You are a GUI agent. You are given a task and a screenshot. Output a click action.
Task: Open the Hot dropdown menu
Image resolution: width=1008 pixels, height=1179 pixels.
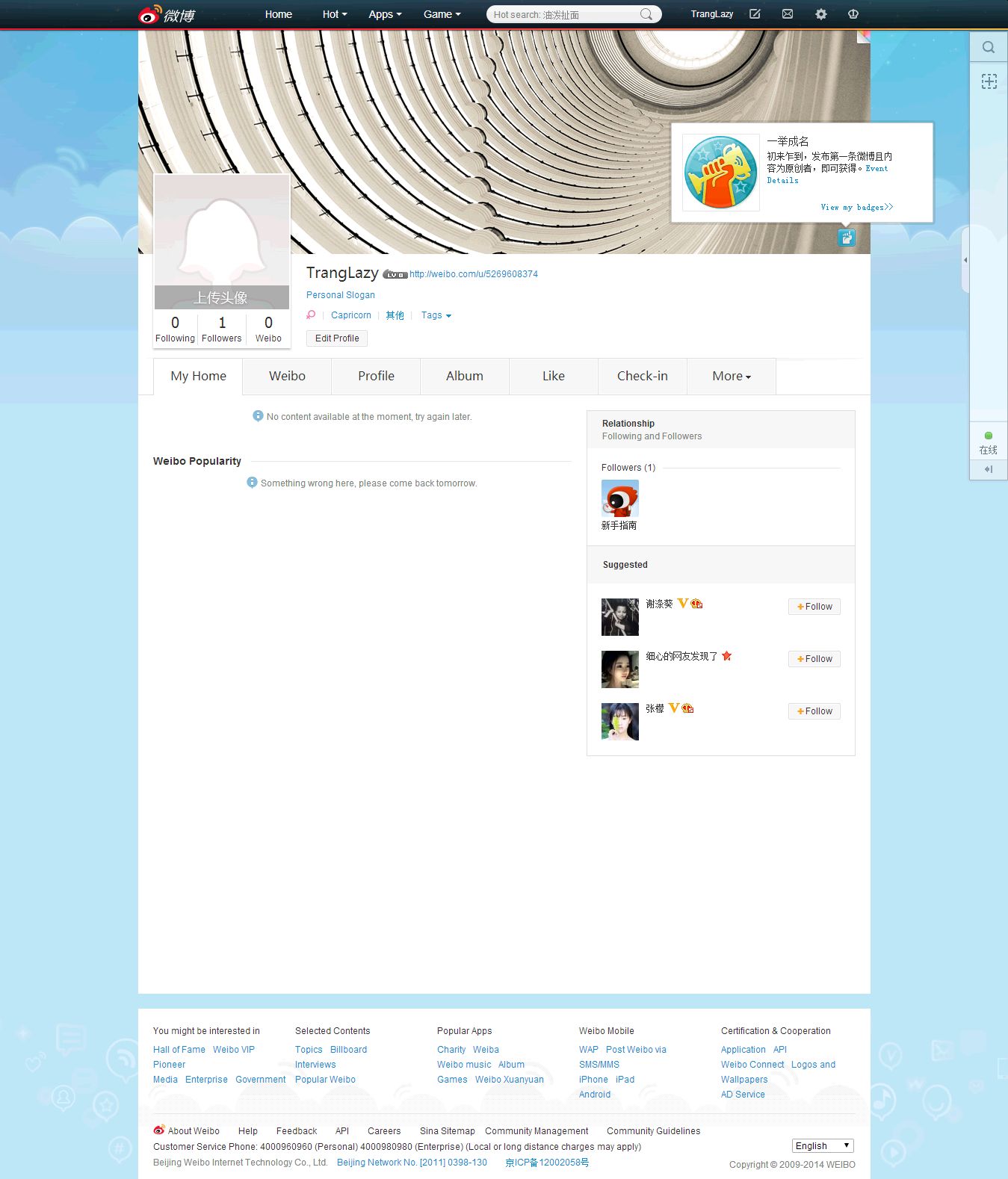(x=335, y=14)
